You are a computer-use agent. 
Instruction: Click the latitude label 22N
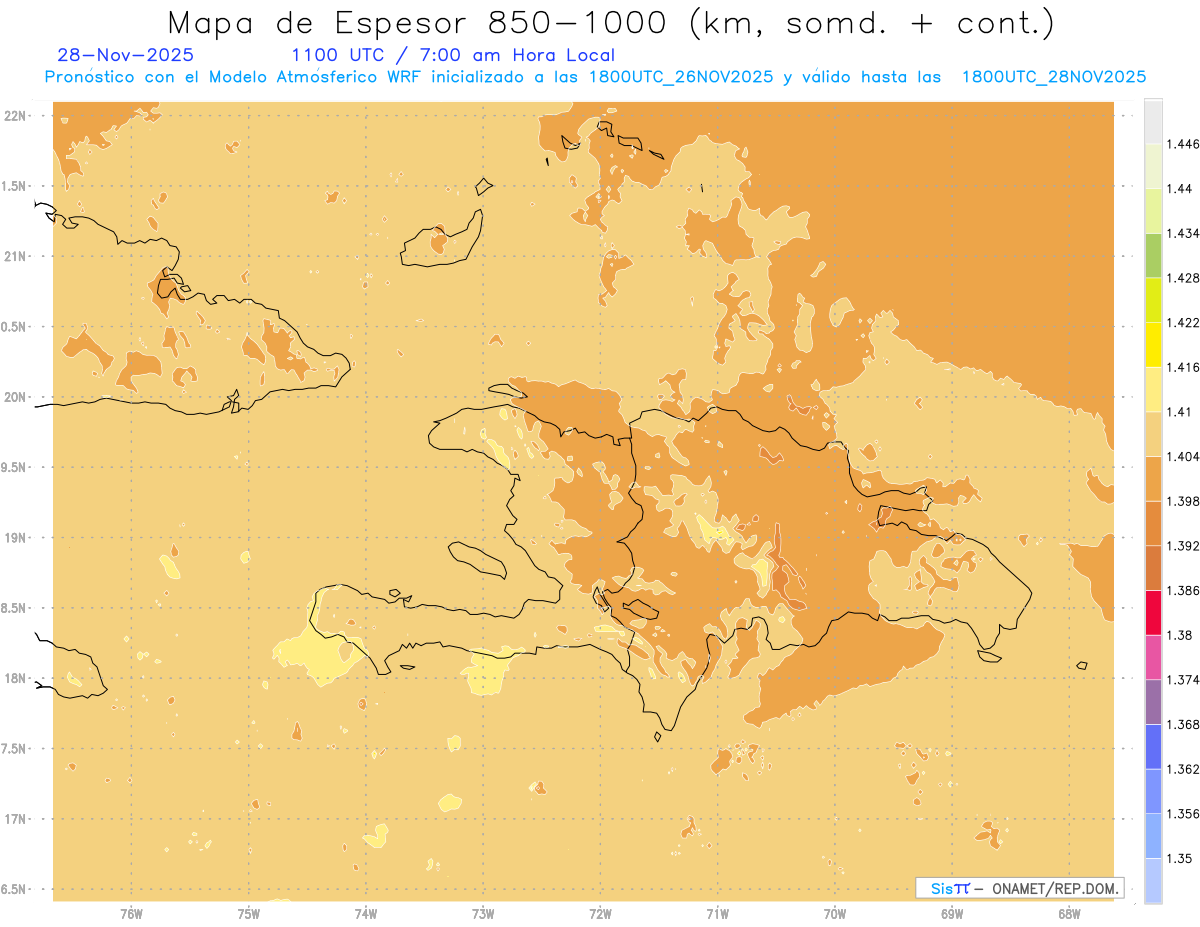click(x=14, y=116)
